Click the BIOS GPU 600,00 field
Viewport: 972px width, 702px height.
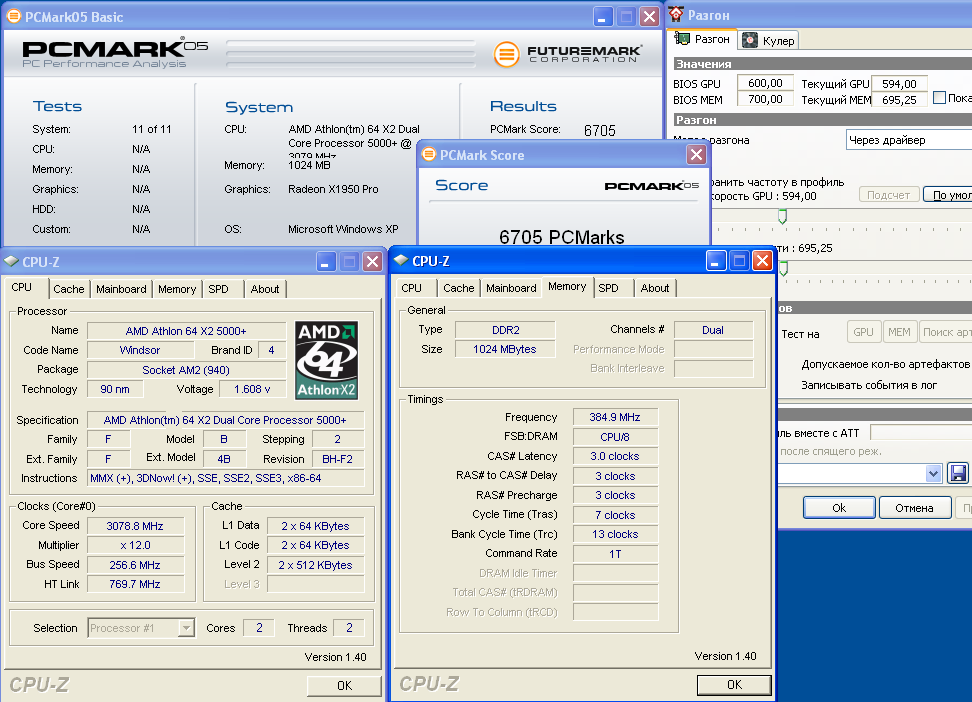pyautogui.click(x=765, y=82)
